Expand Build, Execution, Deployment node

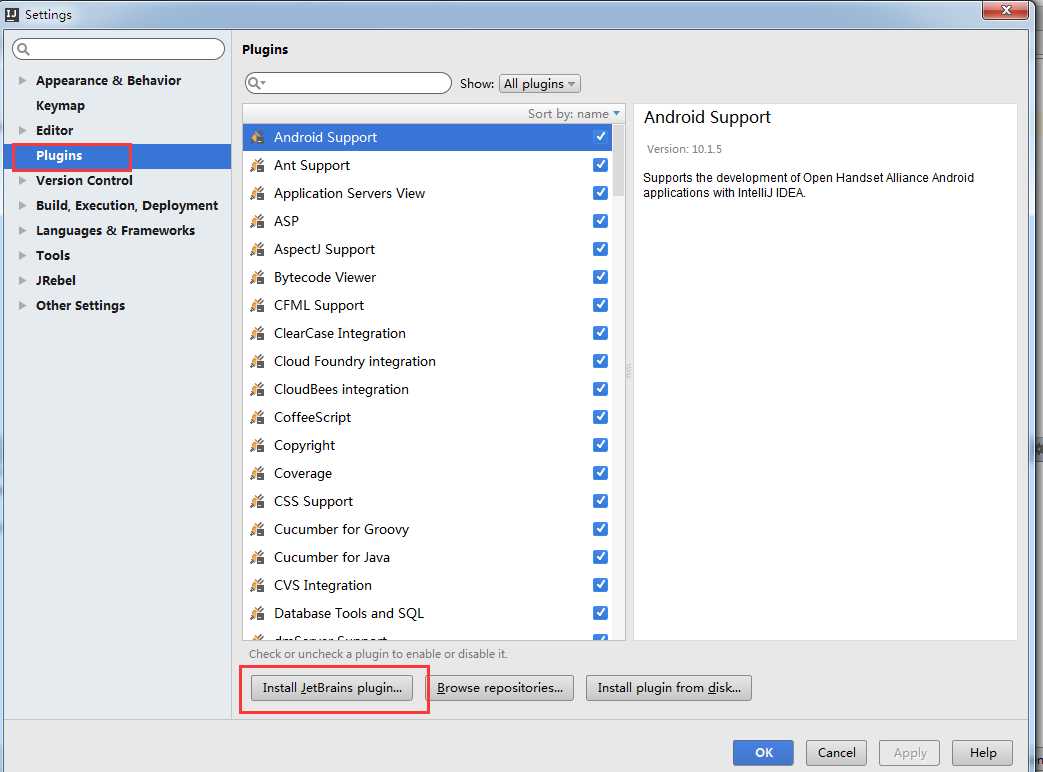23,205
